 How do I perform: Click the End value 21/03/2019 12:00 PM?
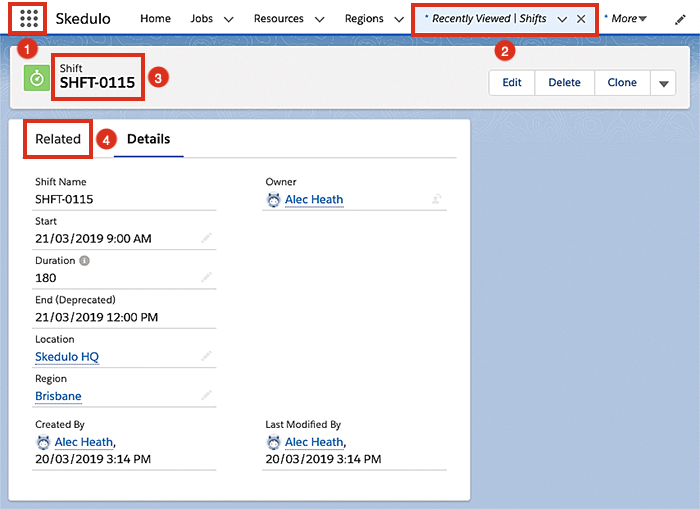pos(96,317)
